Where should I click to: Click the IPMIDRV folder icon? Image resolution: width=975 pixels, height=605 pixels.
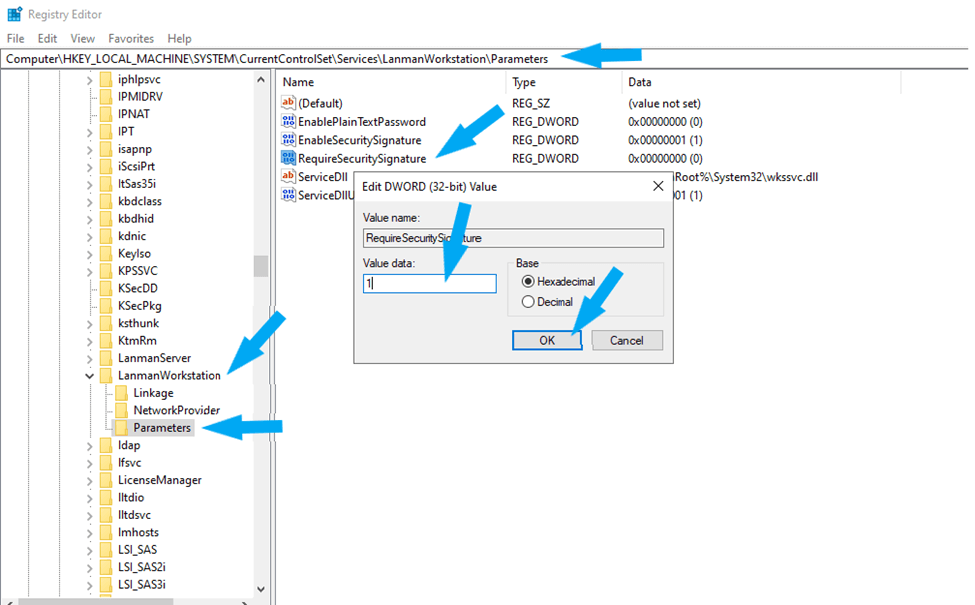tap(106, 96)
